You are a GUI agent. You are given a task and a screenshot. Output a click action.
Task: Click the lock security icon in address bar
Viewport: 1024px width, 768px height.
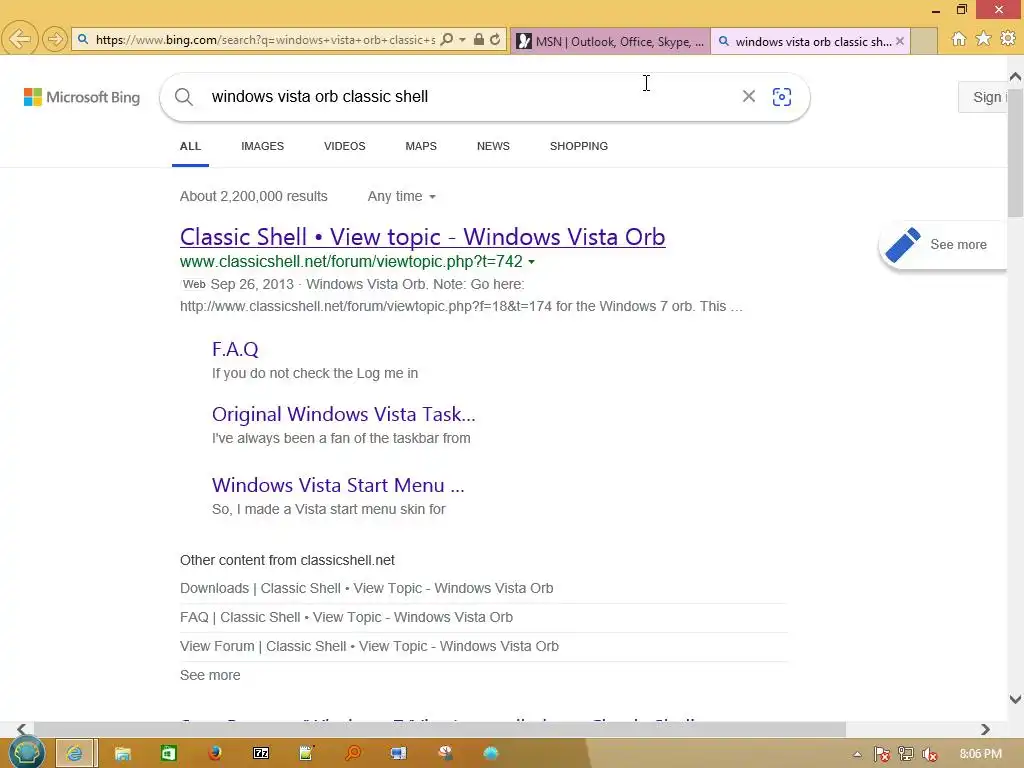pyautogui.click(x=479, y=40)
